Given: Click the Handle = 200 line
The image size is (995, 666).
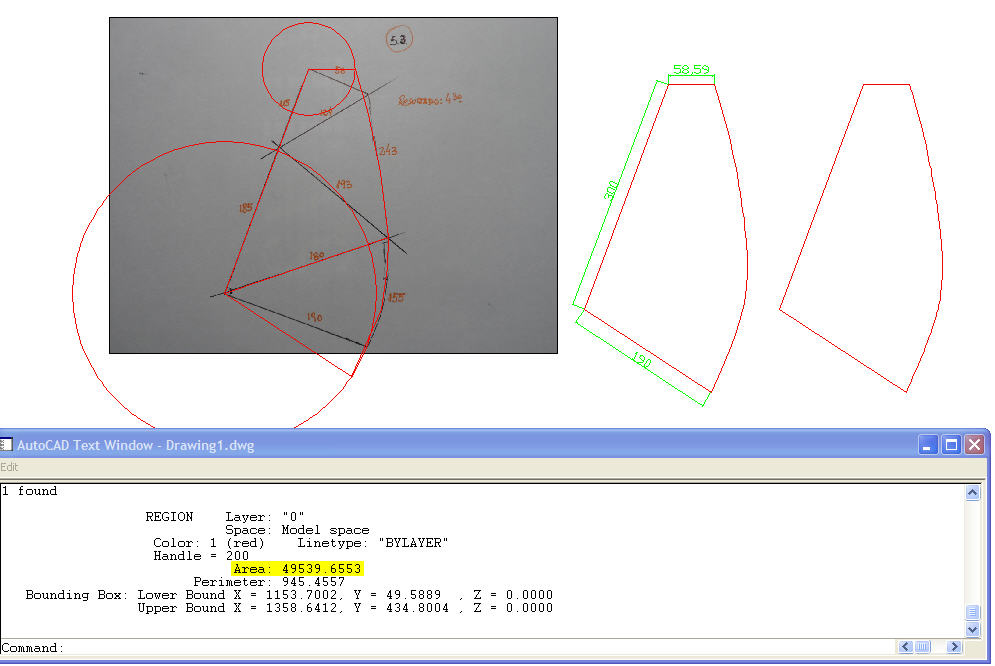Looking at the screenshot, I should point(201,556).
